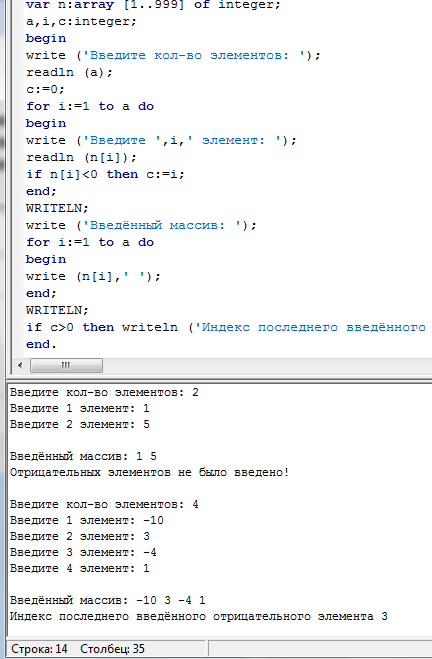This screenshot has width=432, height=659.
Task: Click the 'write (n[i],' ');' code line
Action: [x=93, y=276]
